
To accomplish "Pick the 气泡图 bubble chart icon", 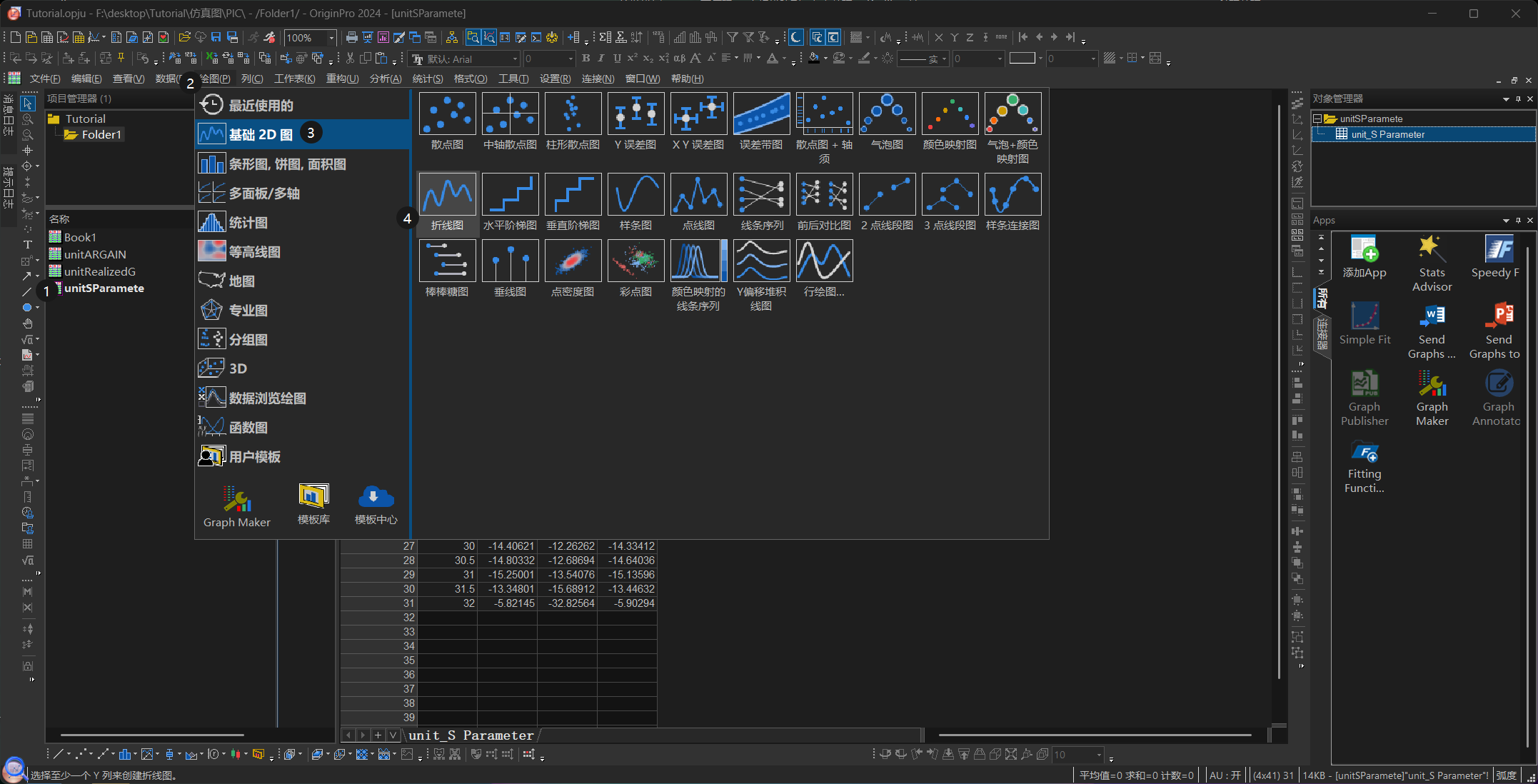I will 887,114.
